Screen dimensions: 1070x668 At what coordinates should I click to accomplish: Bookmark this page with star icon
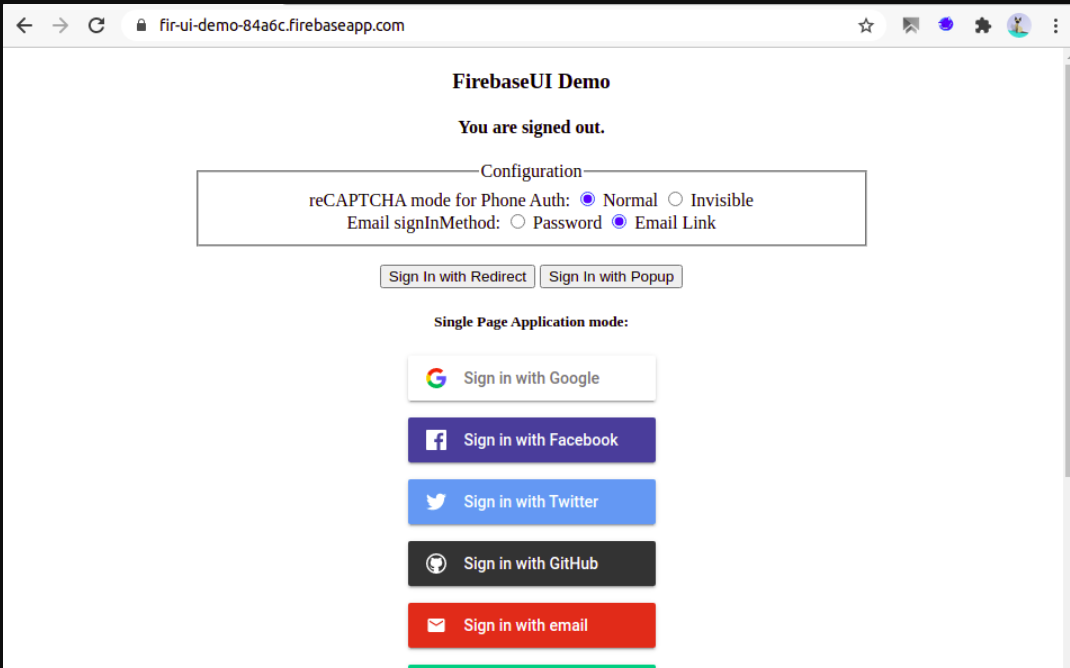(866, 26)
